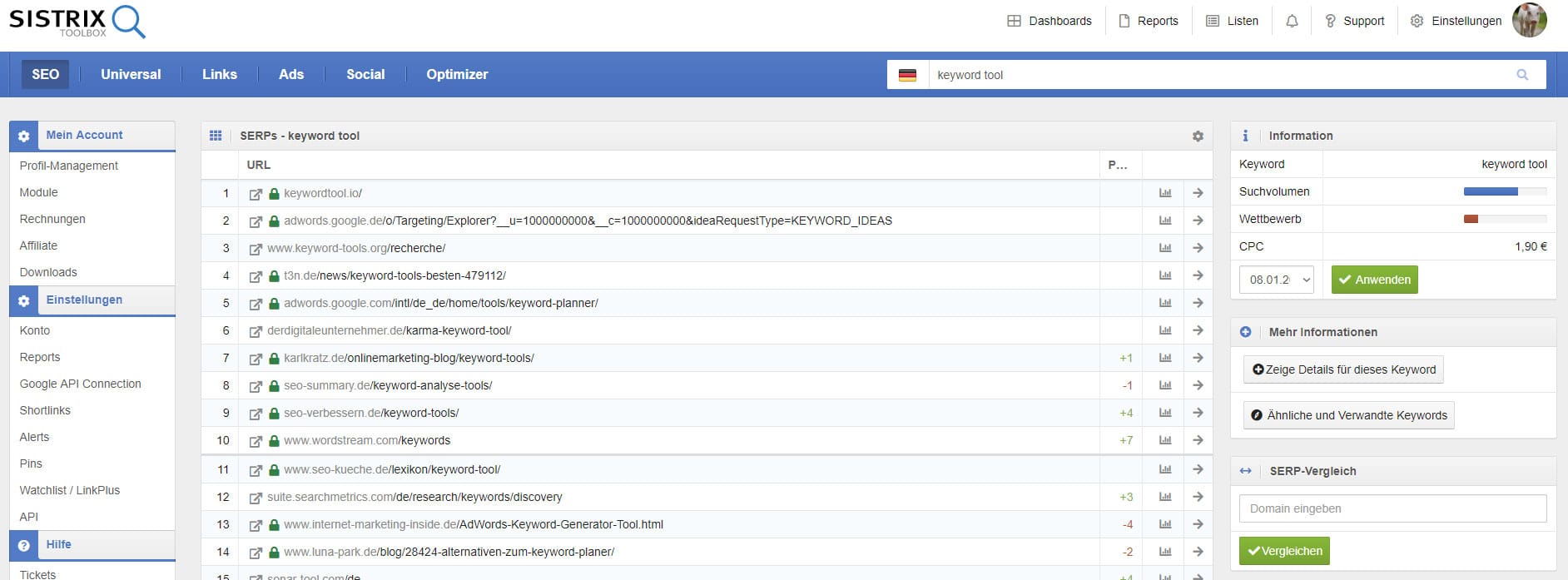Open Profil-Management in the sidebar
Screen dimensions: 1568x580
69,166
